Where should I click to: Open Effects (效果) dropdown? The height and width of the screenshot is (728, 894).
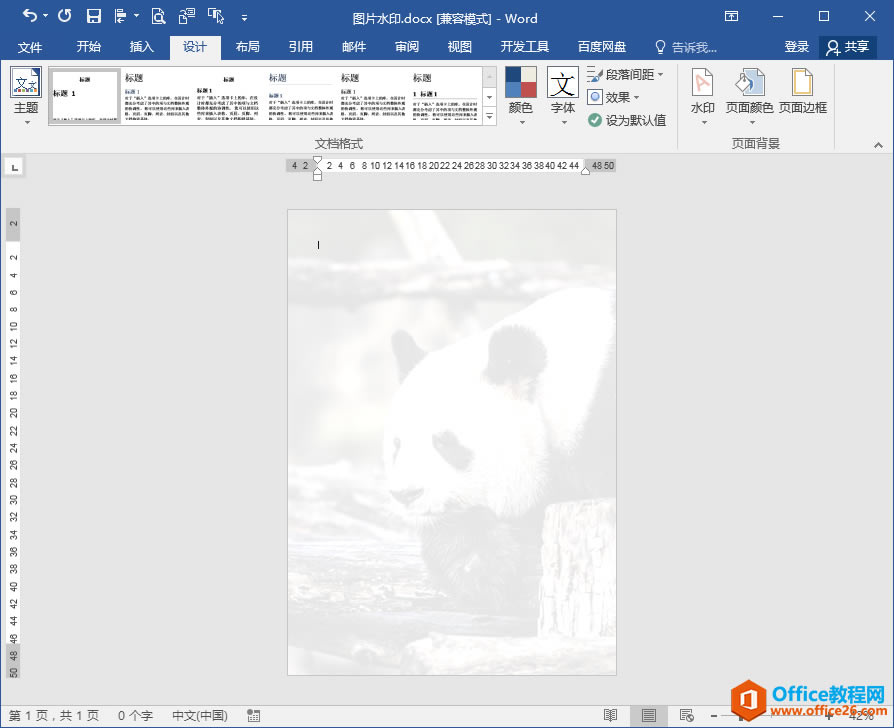(x=613, y=97)
